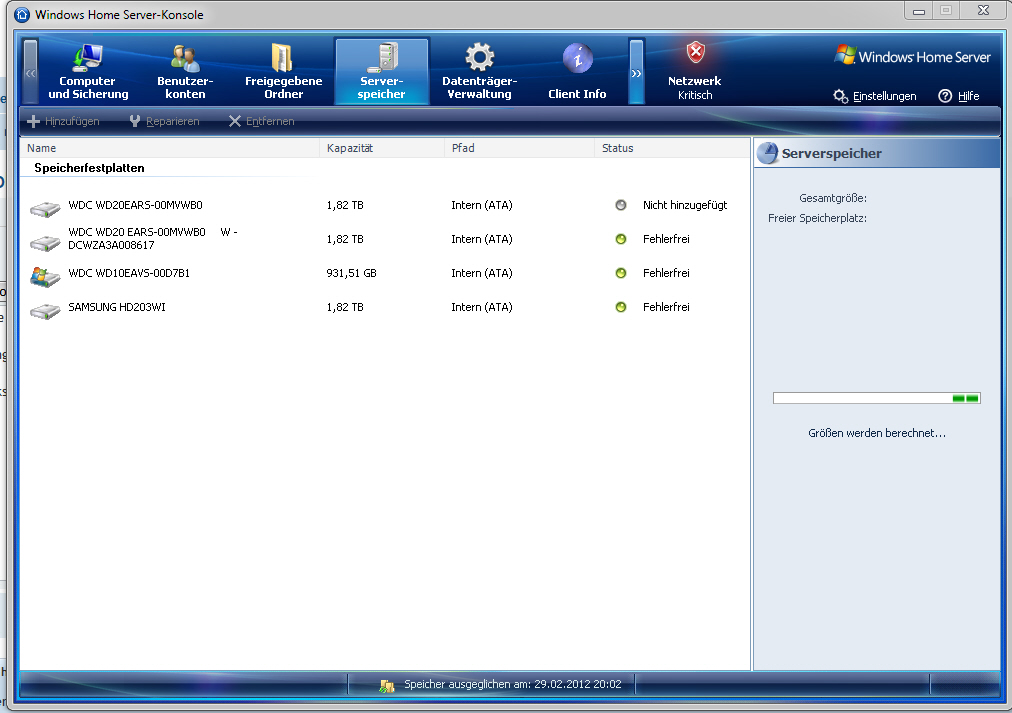This screenshot has width=1012, height=713.
Task: Open the Benutzerkonten tab
Action: (x=185, y=71)
